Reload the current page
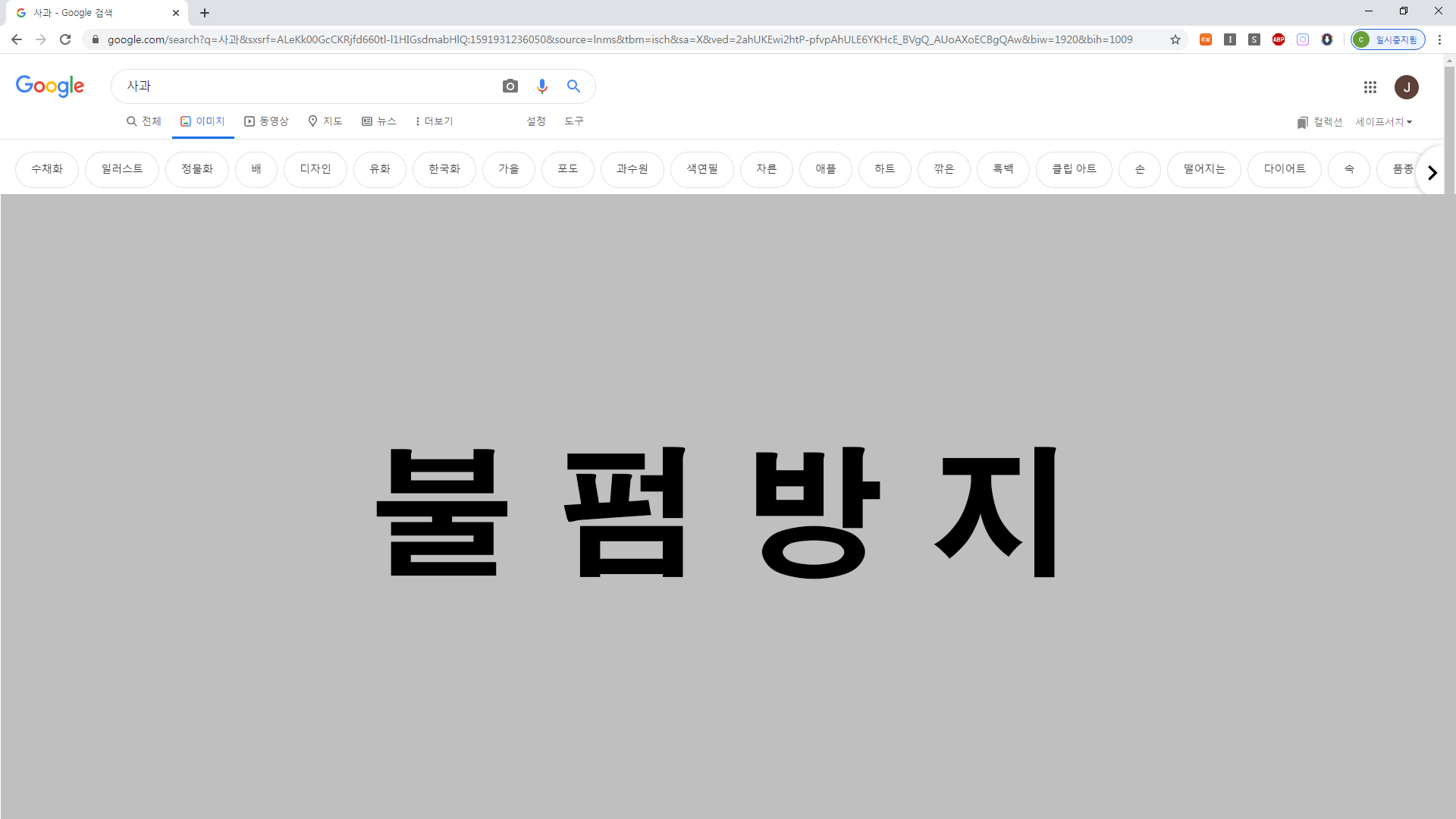Screen dimensions: 1456x819 point(65,39)
